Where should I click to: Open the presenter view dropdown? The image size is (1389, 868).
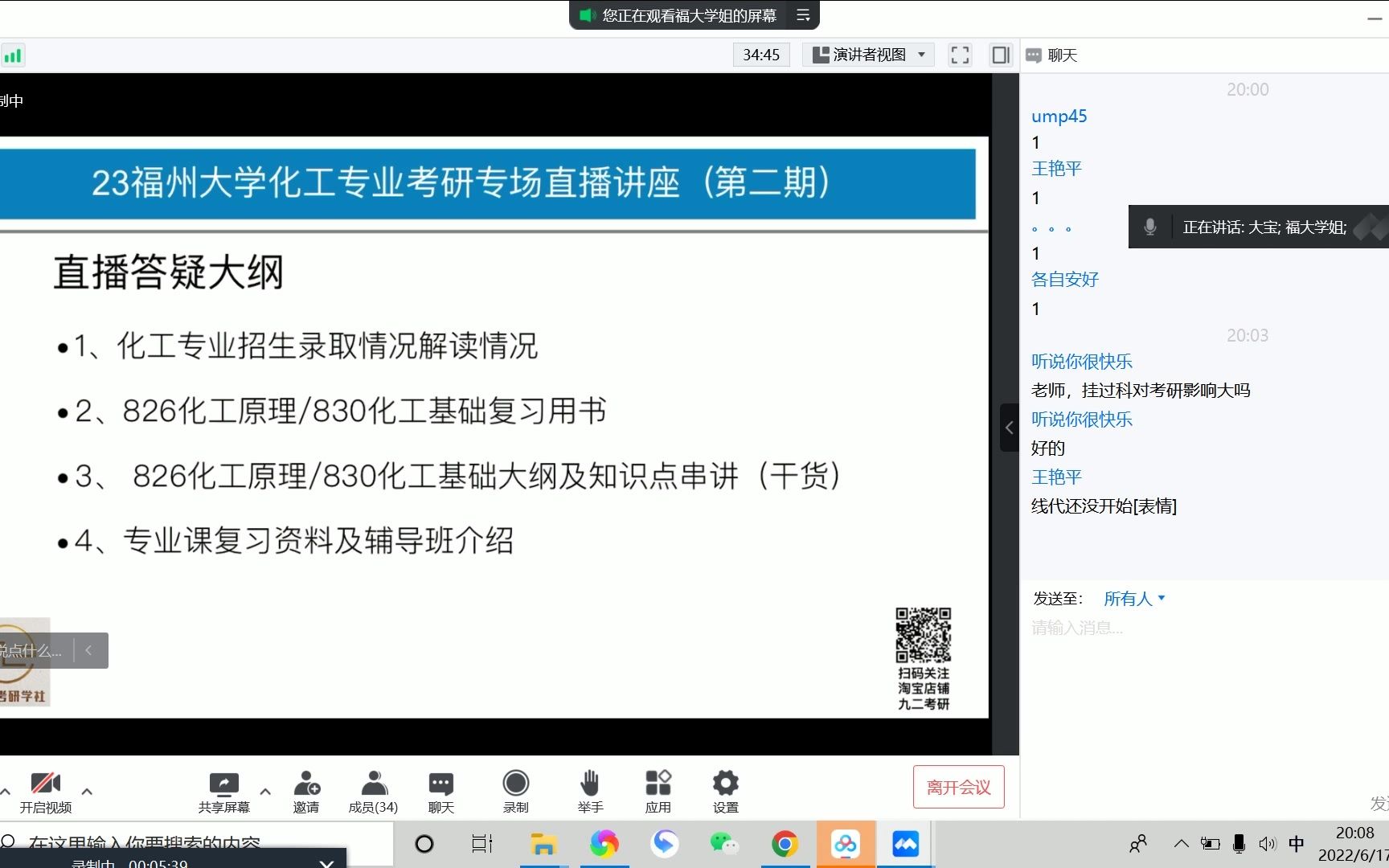click(x=868, y=55)
